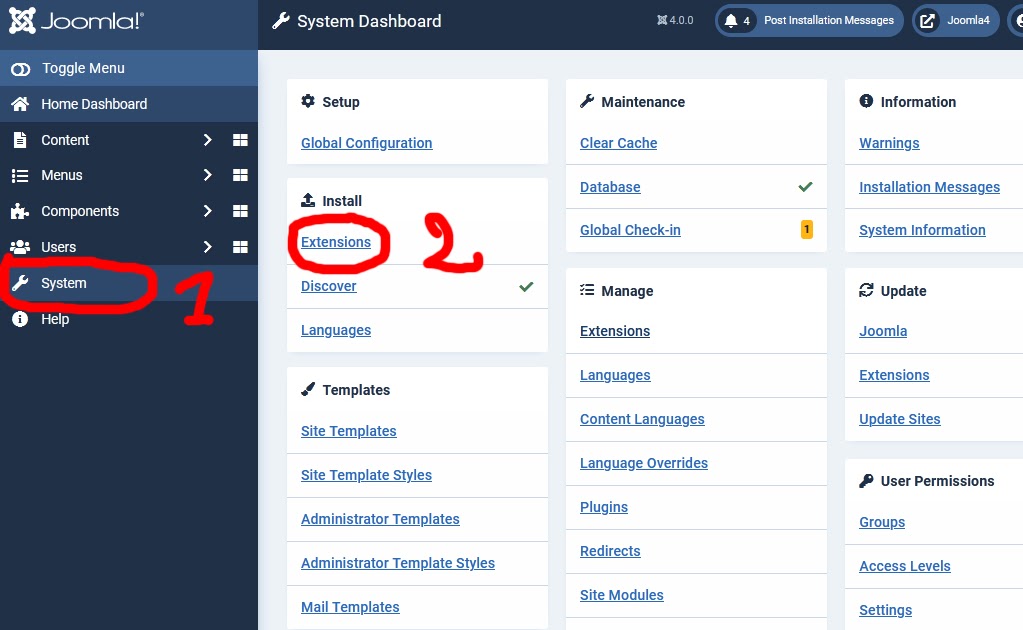Open Site Template Styles link
This screenshot has height=630, width=1023.
pos(366,475)
